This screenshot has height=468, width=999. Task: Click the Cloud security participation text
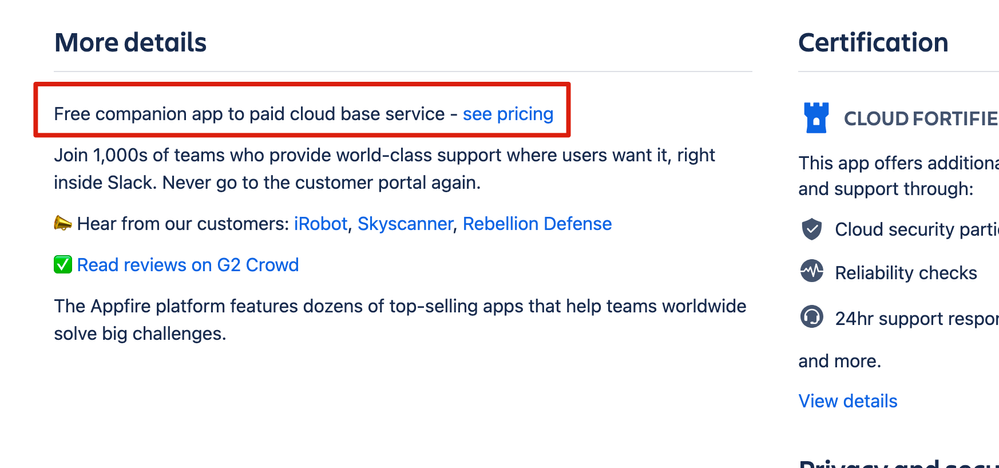[917, 230]
